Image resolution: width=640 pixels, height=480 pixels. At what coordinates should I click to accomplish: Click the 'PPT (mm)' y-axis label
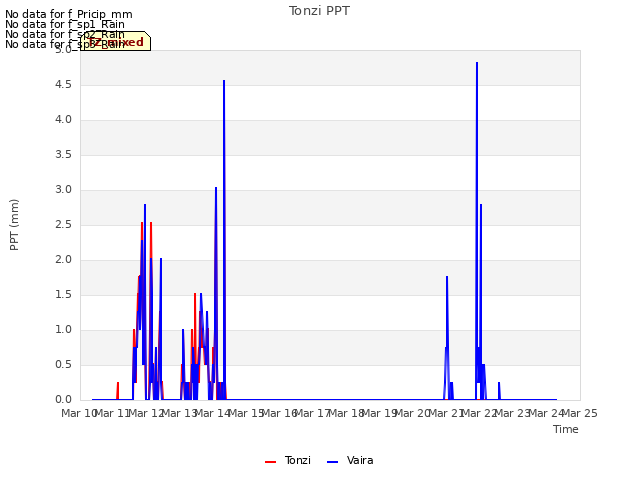(14, 225)
